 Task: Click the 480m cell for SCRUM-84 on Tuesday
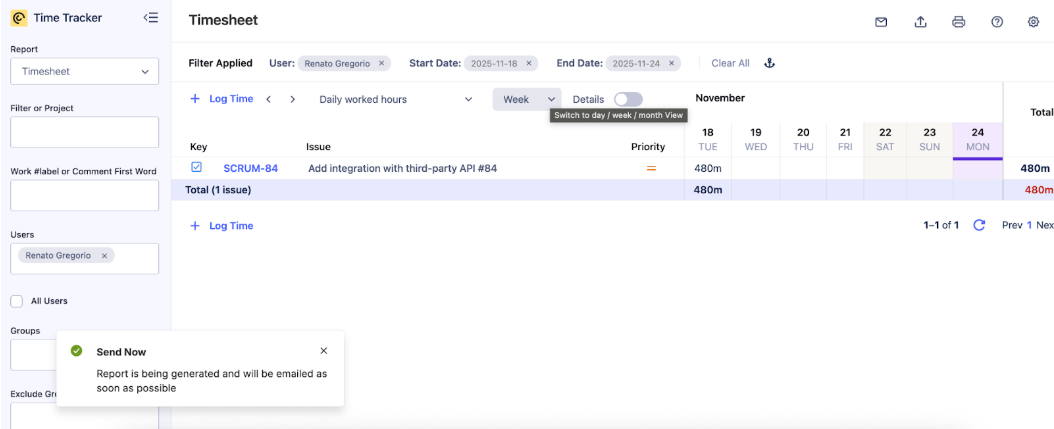(x=708, y=168)
